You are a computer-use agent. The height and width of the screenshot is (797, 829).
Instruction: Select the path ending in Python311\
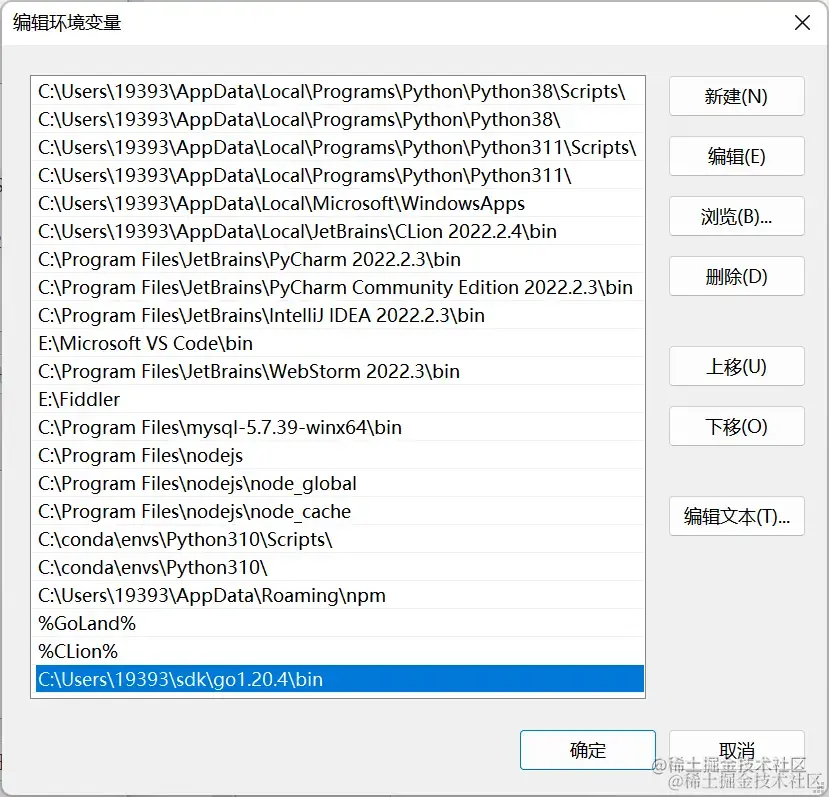(x=338, y=176)
